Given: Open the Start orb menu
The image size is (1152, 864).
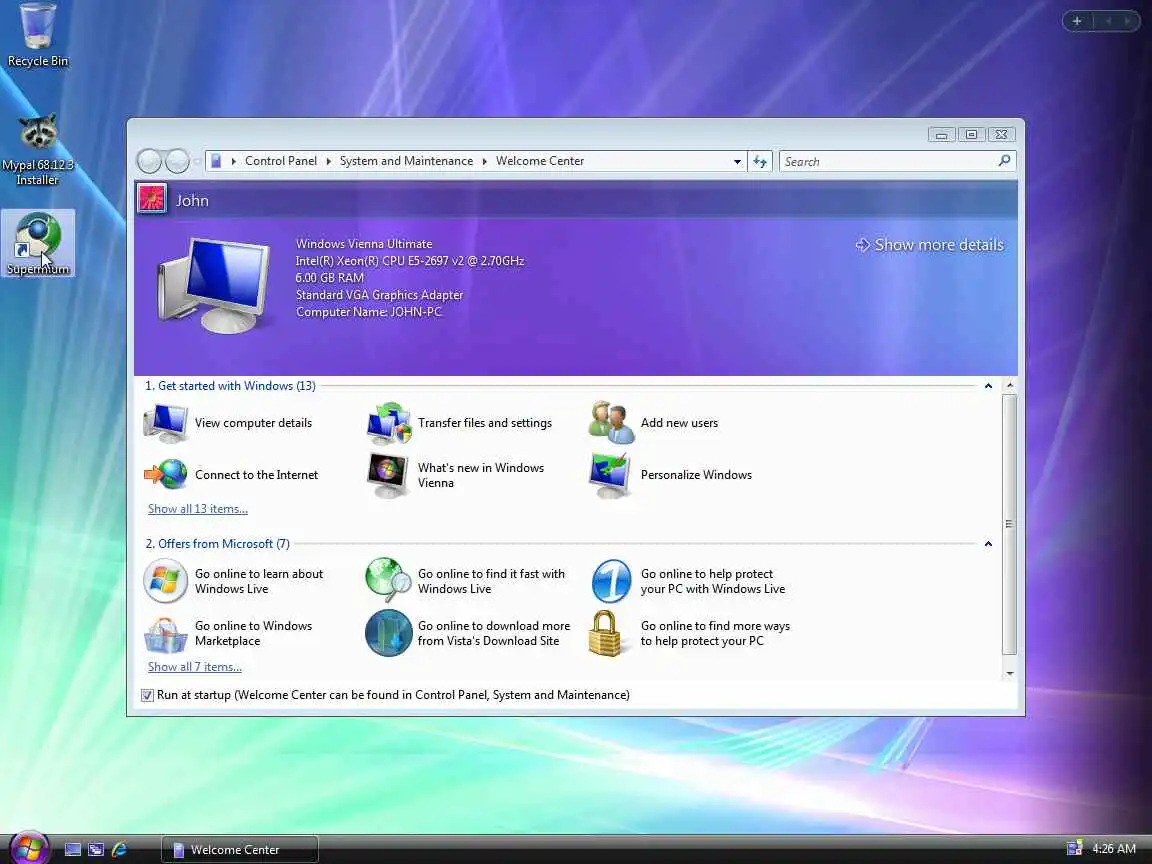Looking at the screenshot, I should pyautogui.click(x=29, y=849).
